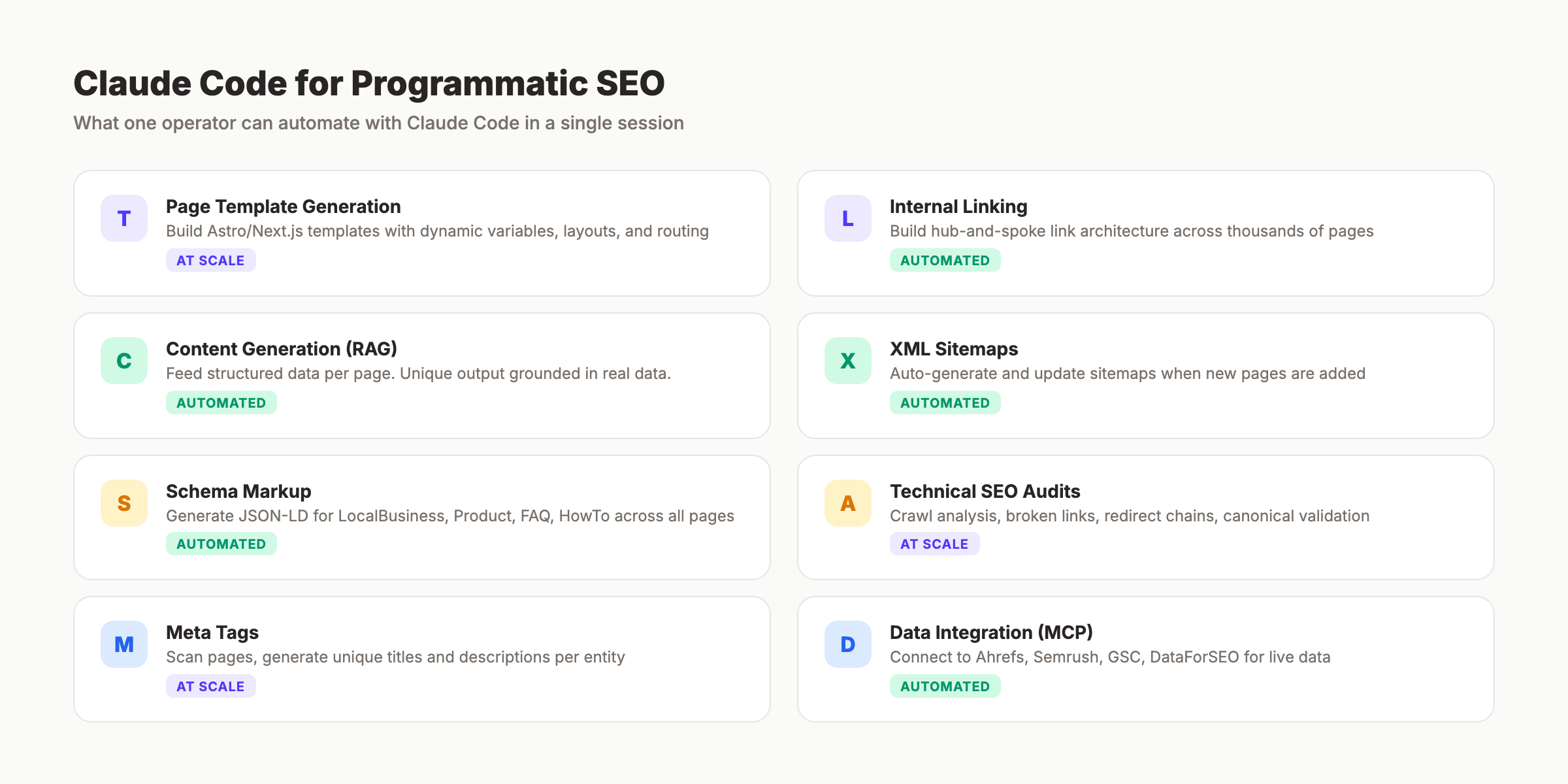Viewport: 1568px width, 784px height.
Task: Select the Schema Markup "S" icon
Action: pos(123,502)
